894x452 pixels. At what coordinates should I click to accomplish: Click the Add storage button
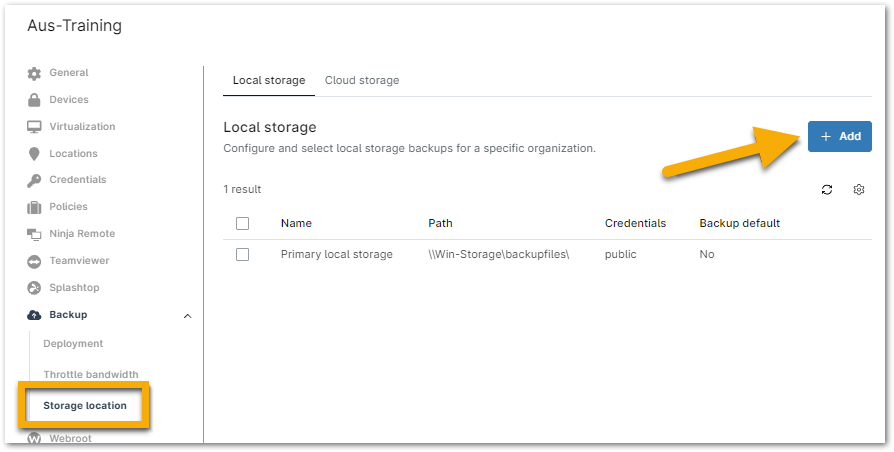tap(839, 136)
